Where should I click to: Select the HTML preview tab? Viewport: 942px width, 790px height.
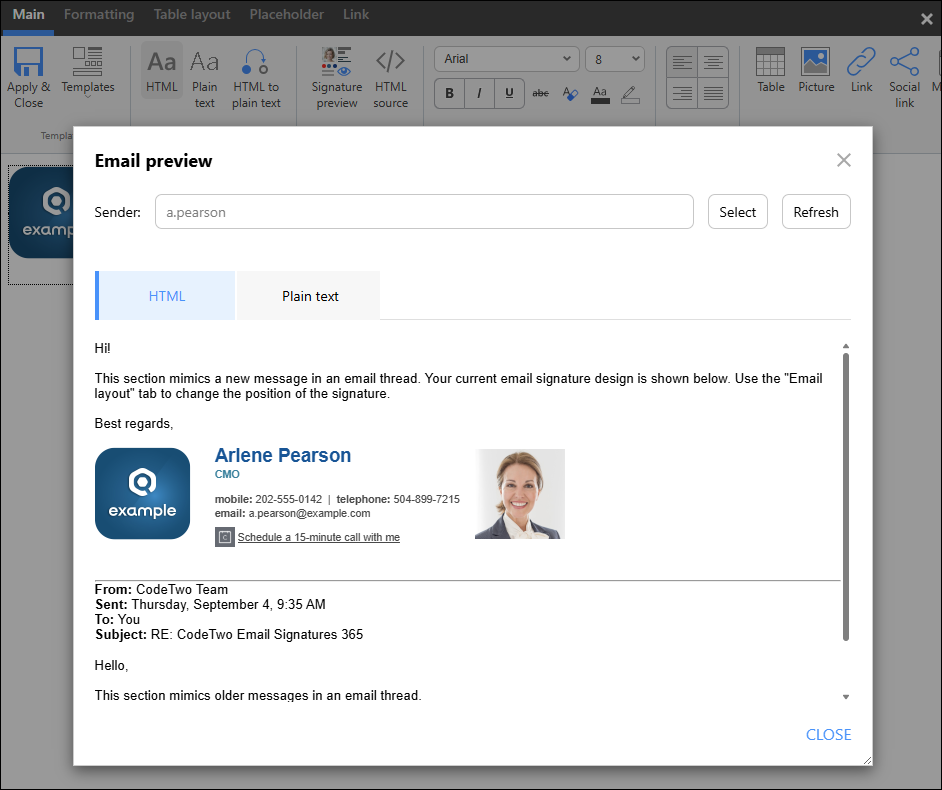pos(165,296)
